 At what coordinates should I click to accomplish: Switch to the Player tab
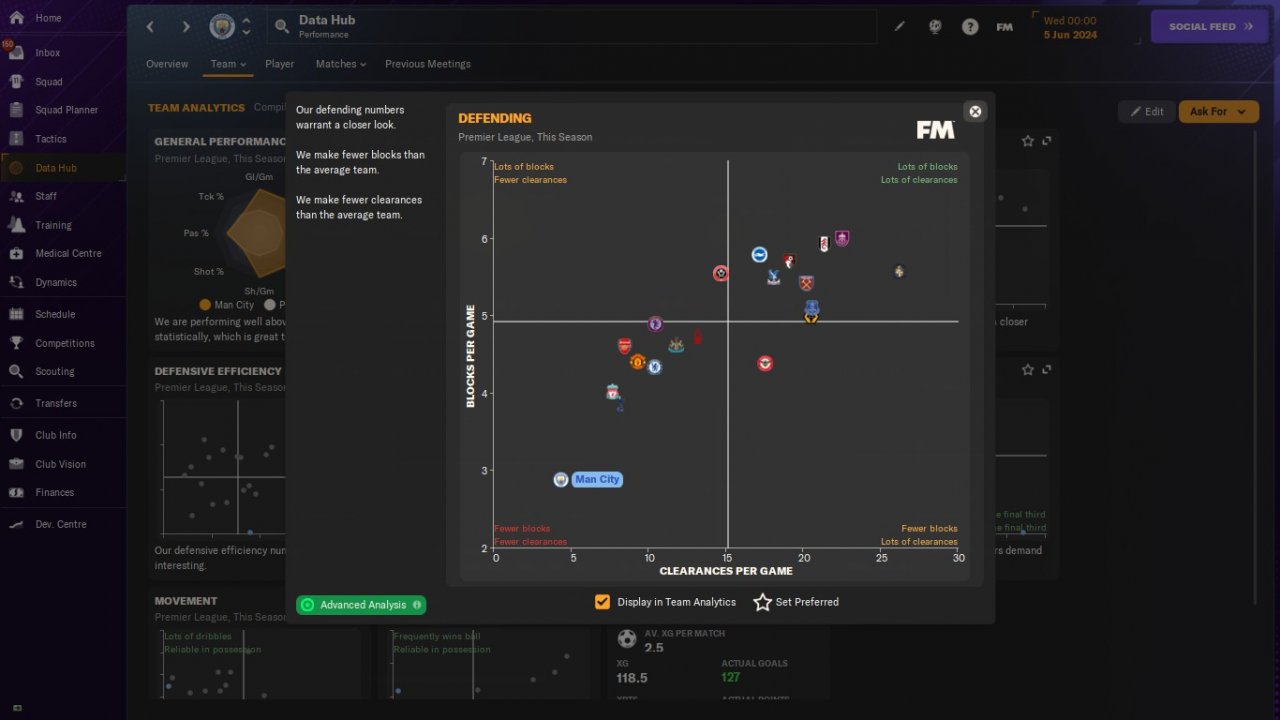(x=280, y=64)
